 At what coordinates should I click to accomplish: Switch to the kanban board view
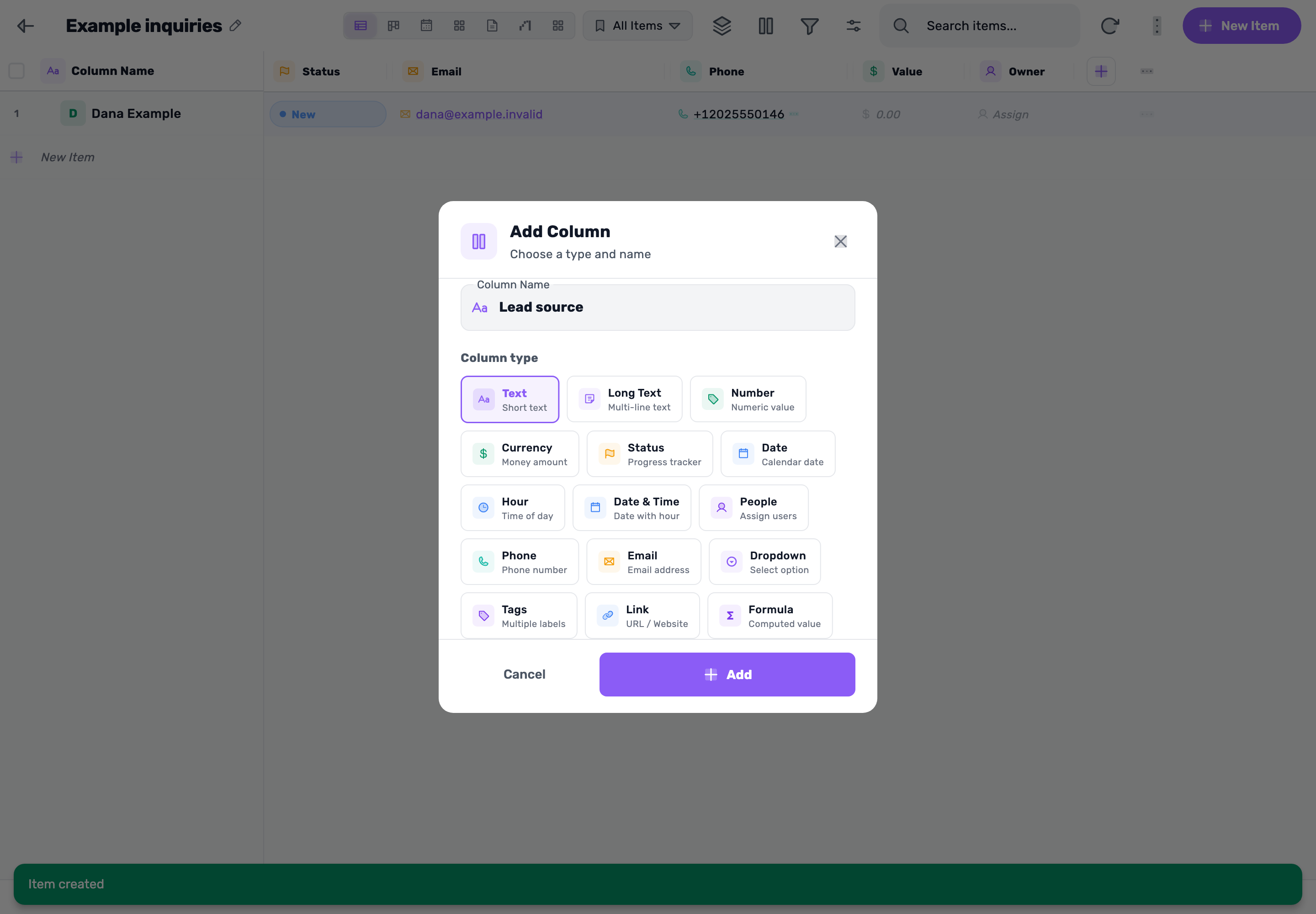(x=393, y=26)
